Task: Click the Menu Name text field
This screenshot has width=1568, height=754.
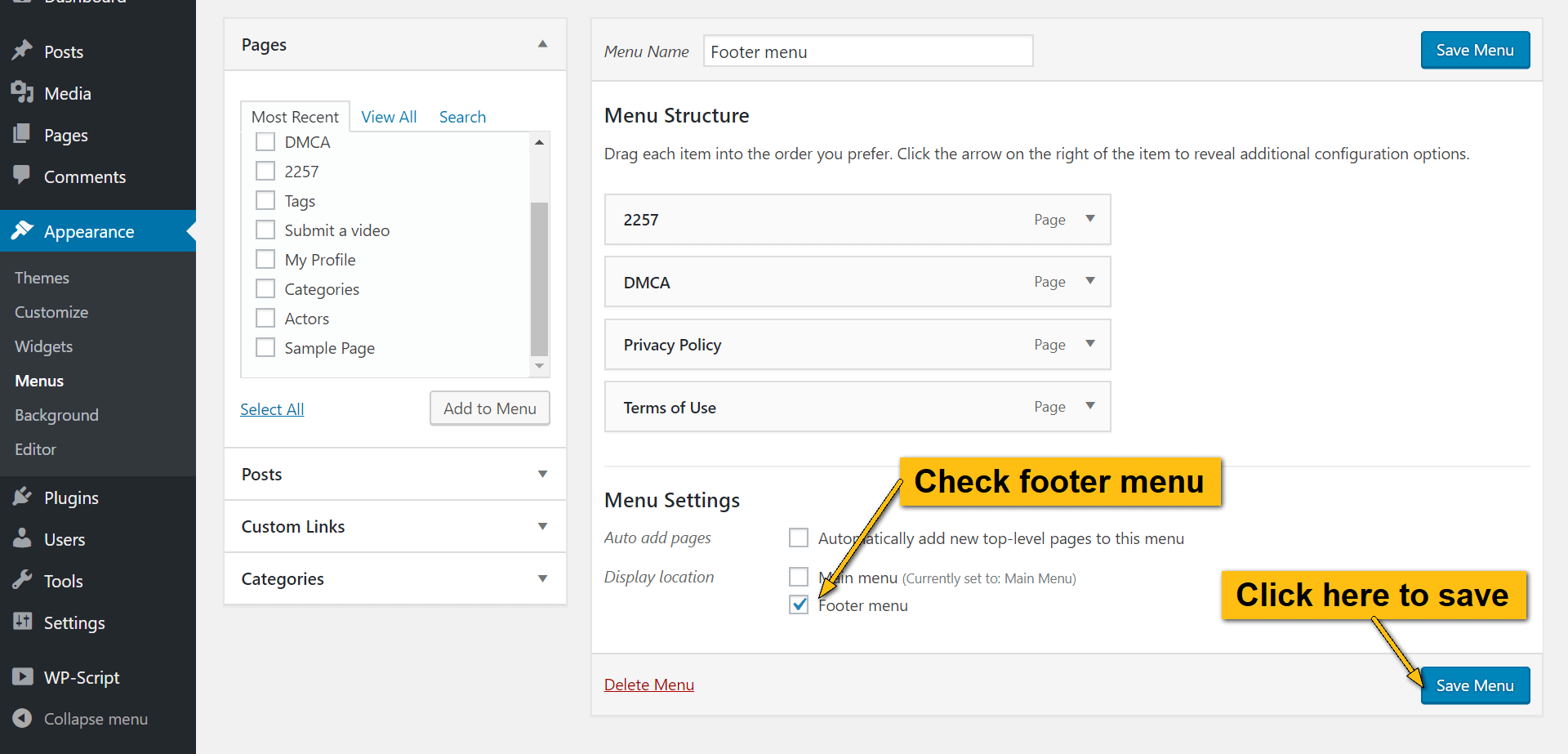Action: (868, 51)
